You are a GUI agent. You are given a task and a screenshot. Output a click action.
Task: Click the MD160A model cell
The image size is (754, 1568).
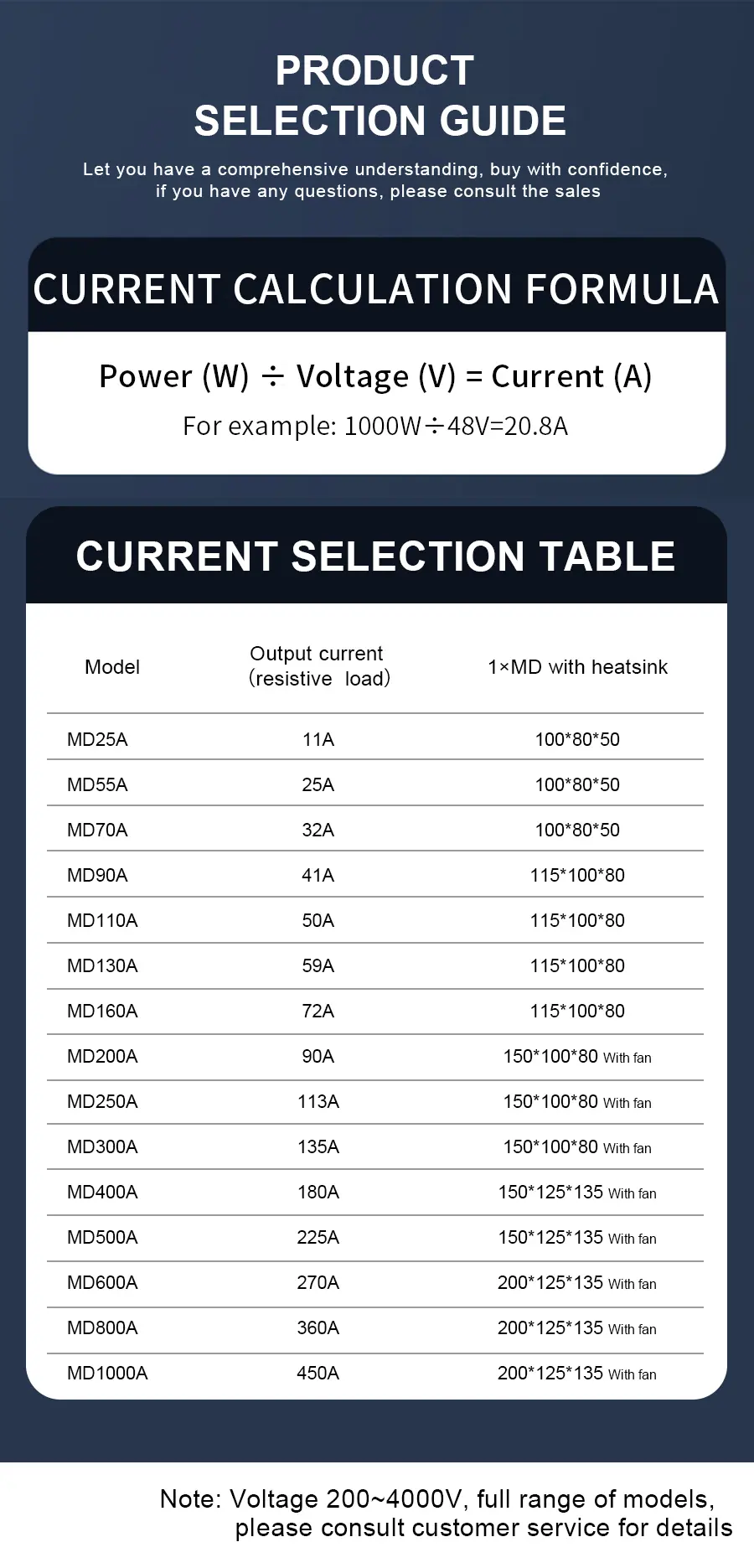[x=102, y=1011]
